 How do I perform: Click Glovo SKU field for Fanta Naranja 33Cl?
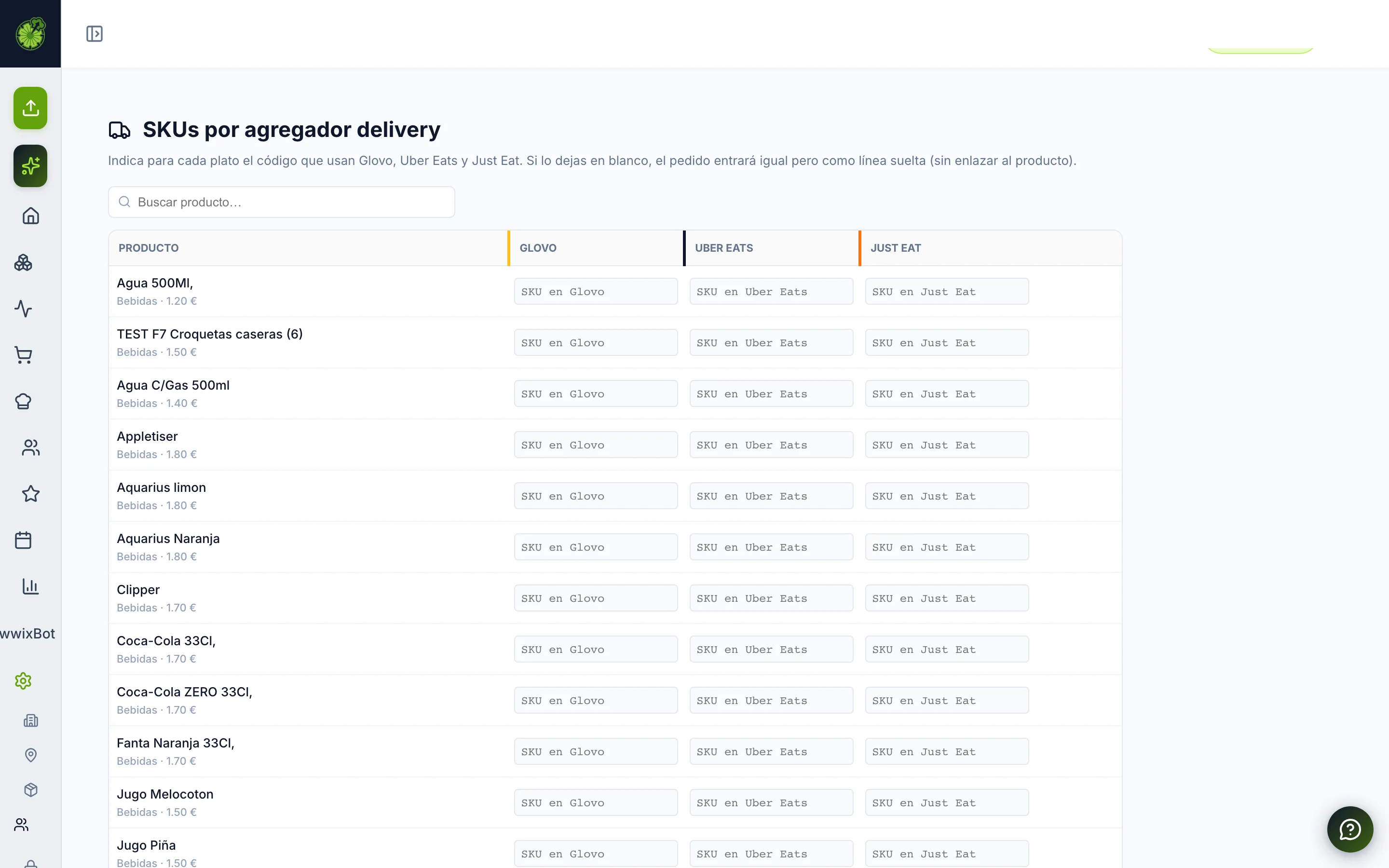coord(596,751)
